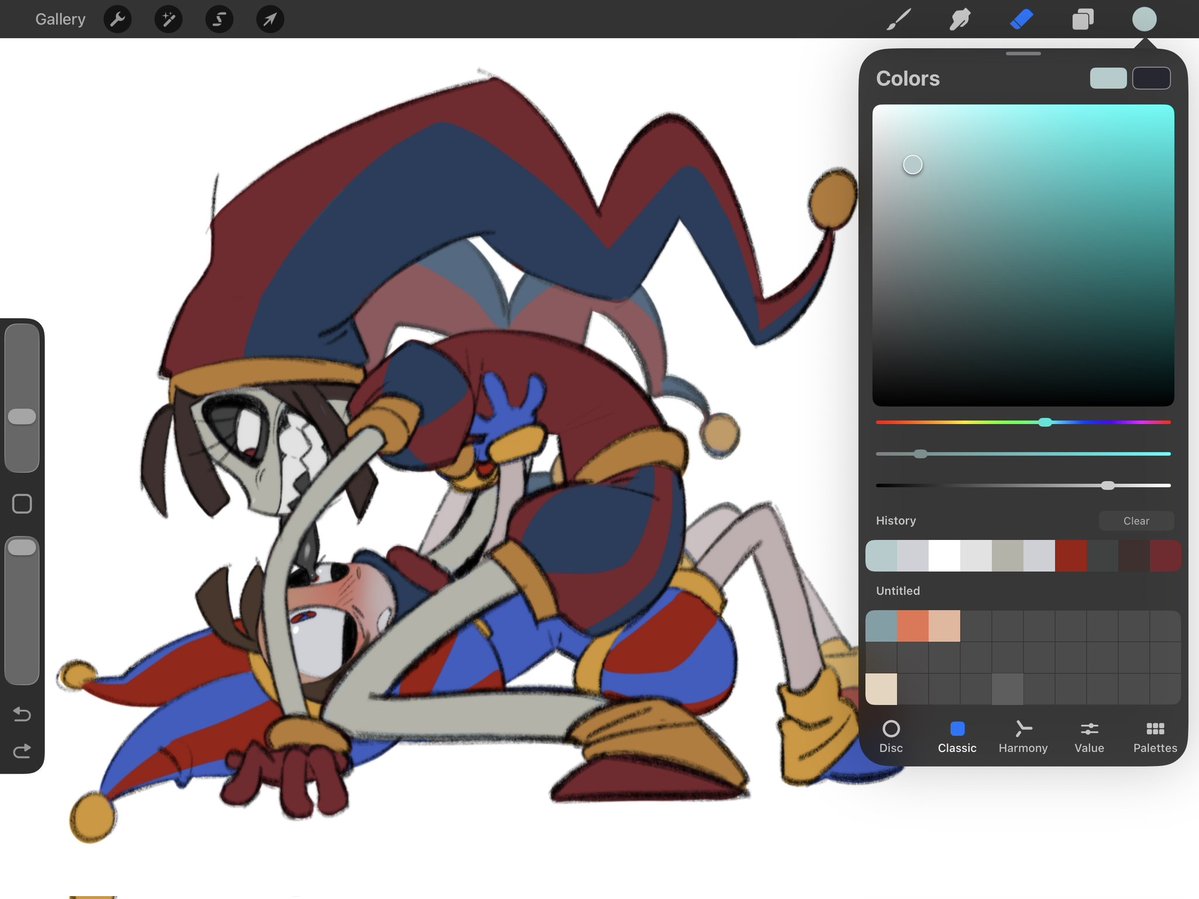Redo the last action

coord(21,751)
